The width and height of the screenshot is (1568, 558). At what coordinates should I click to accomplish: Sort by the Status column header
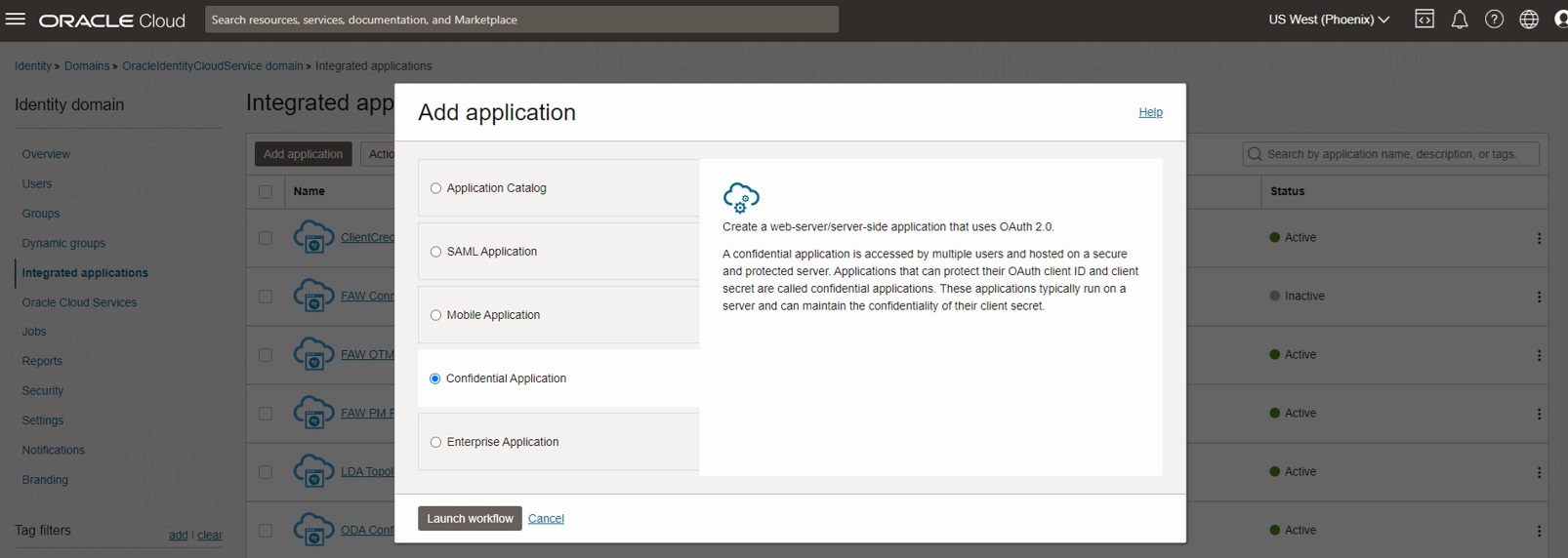(x=1288, y=191)
